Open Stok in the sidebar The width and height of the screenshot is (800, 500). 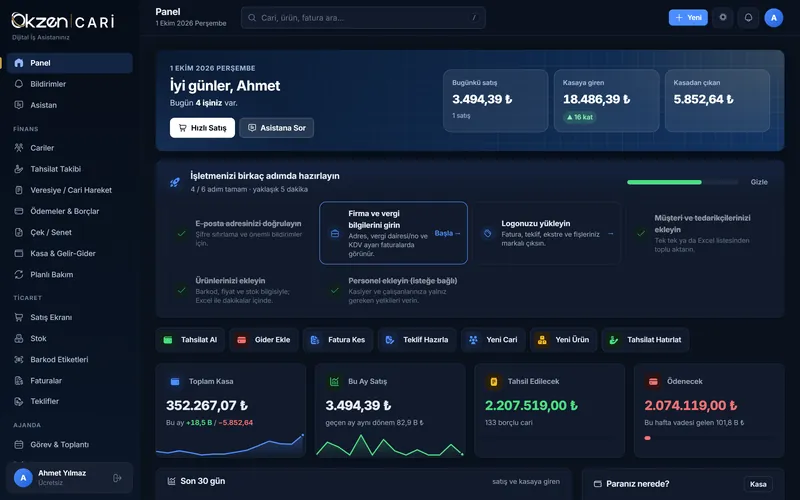tap(70, 338)
